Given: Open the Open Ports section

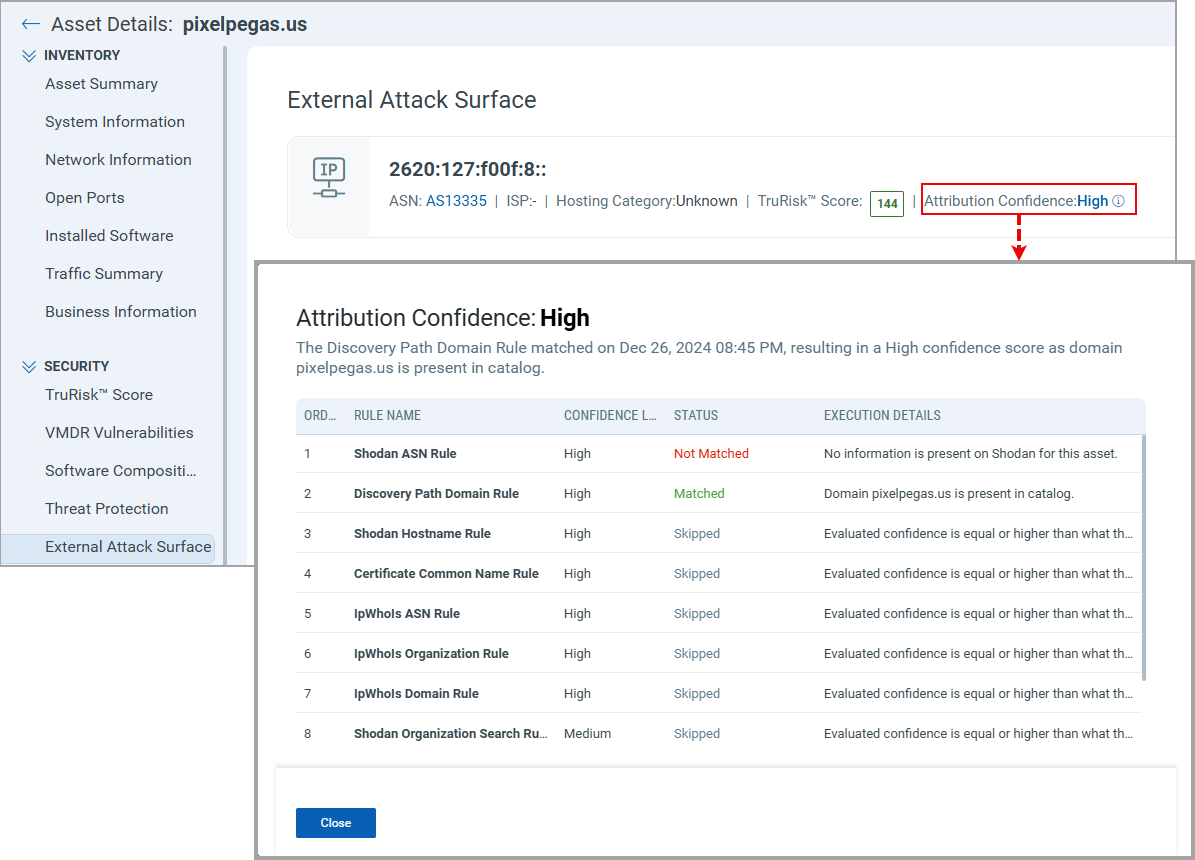Looking at the screenshot, I should [x=85, y=198].
